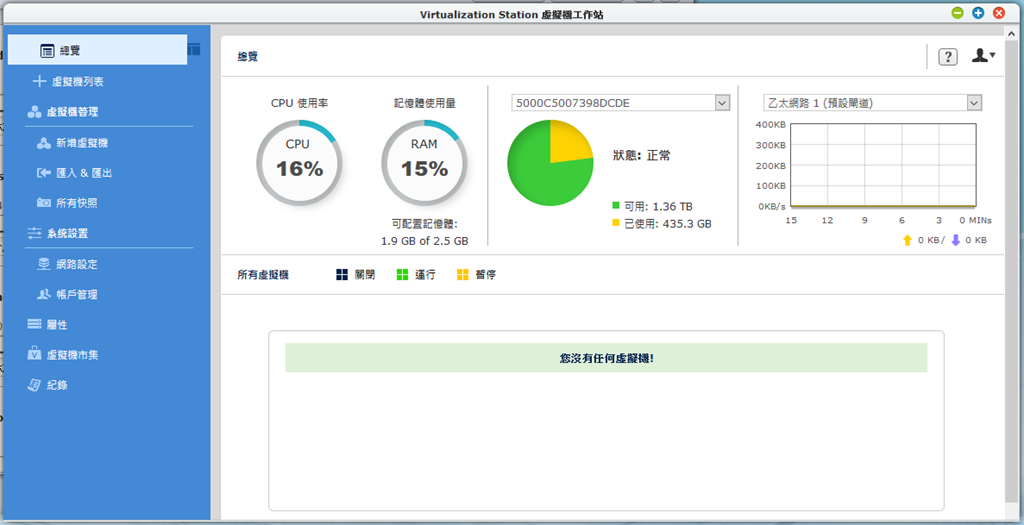Click the green 運行 status filter icon
Viewport: 1024px width, 525px height.
click(402, 275)
